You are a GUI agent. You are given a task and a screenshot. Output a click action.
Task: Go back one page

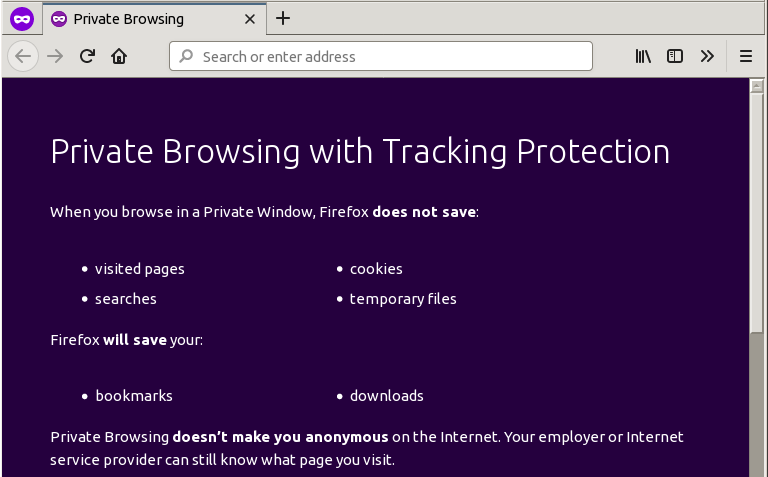click(x=23, y=57)
